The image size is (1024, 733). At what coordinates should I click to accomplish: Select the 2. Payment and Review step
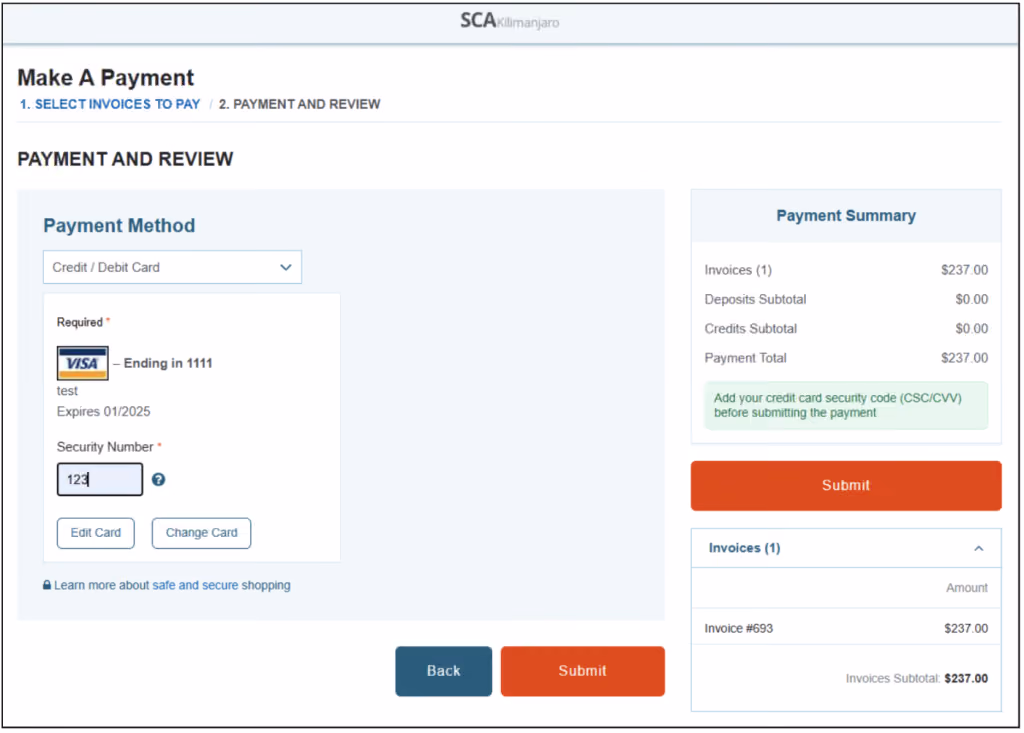tap(299, 105)
